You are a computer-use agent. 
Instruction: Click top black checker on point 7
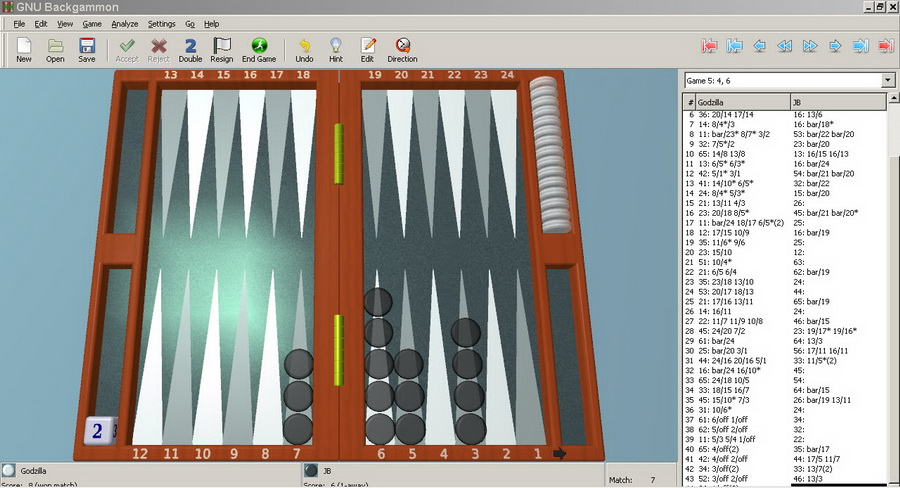[x=298, y=364]
